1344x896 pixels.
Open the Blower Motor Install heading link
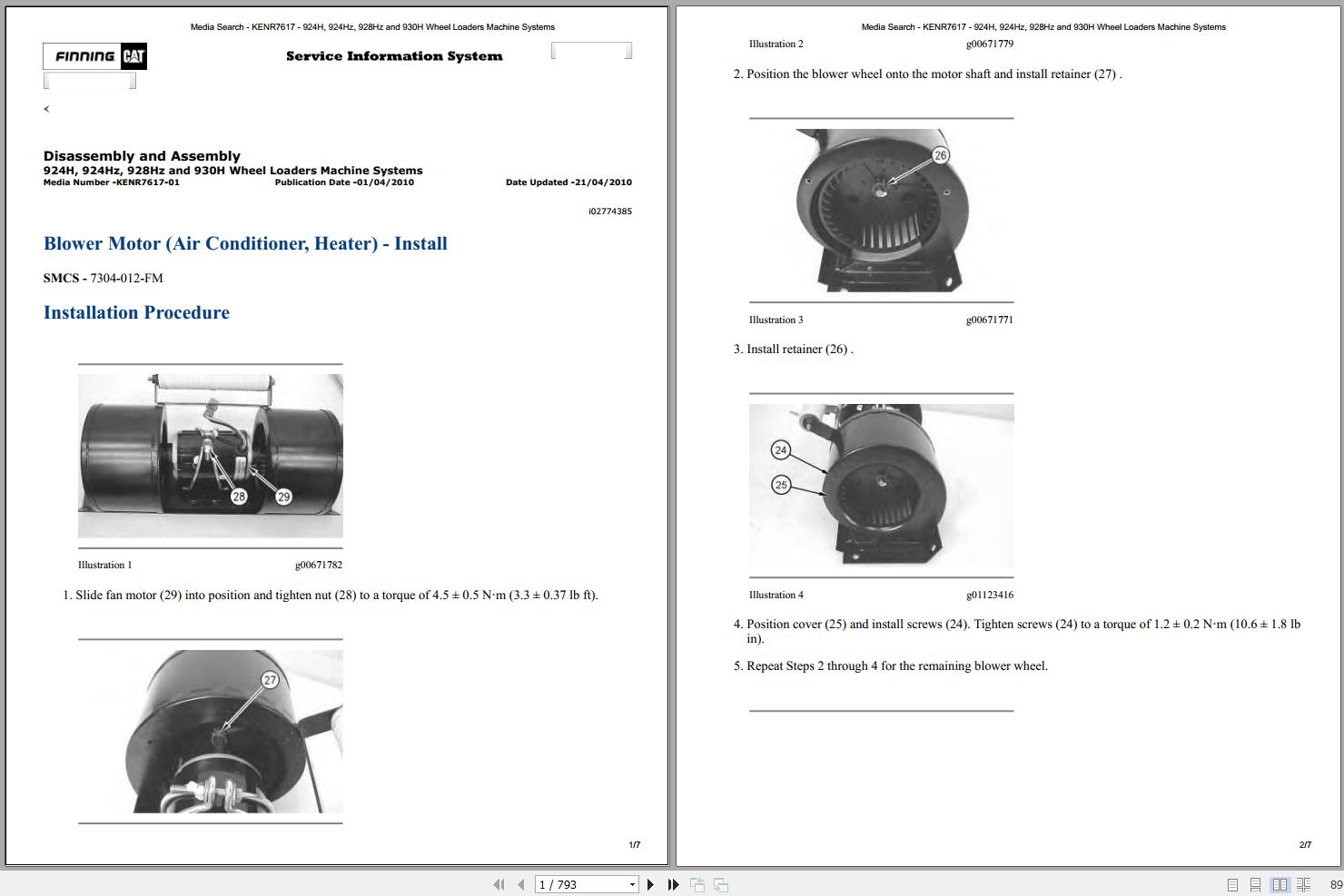pos(245,243)
